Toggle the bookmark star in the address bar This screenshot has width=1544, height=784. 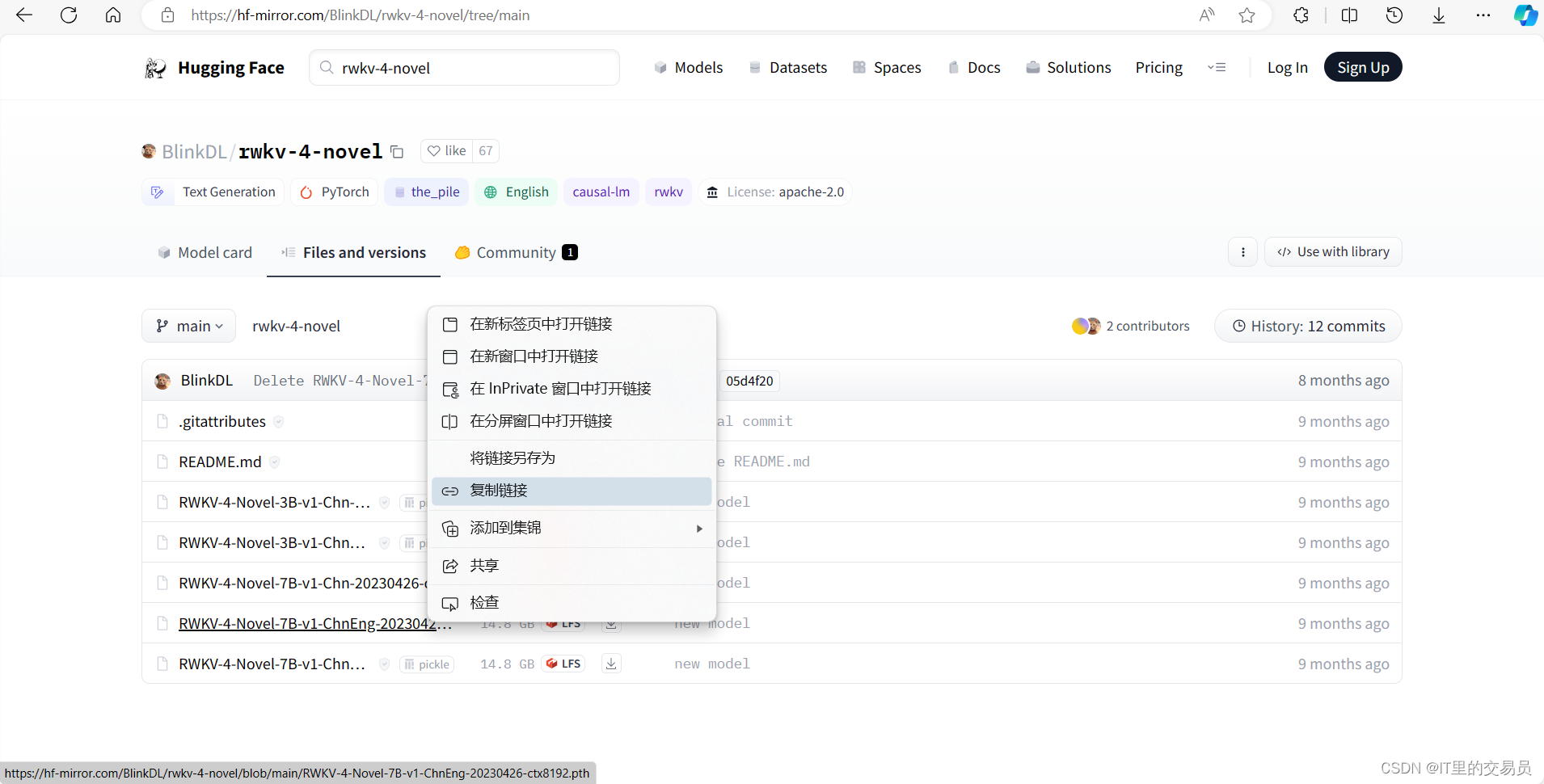point(1247,15)
